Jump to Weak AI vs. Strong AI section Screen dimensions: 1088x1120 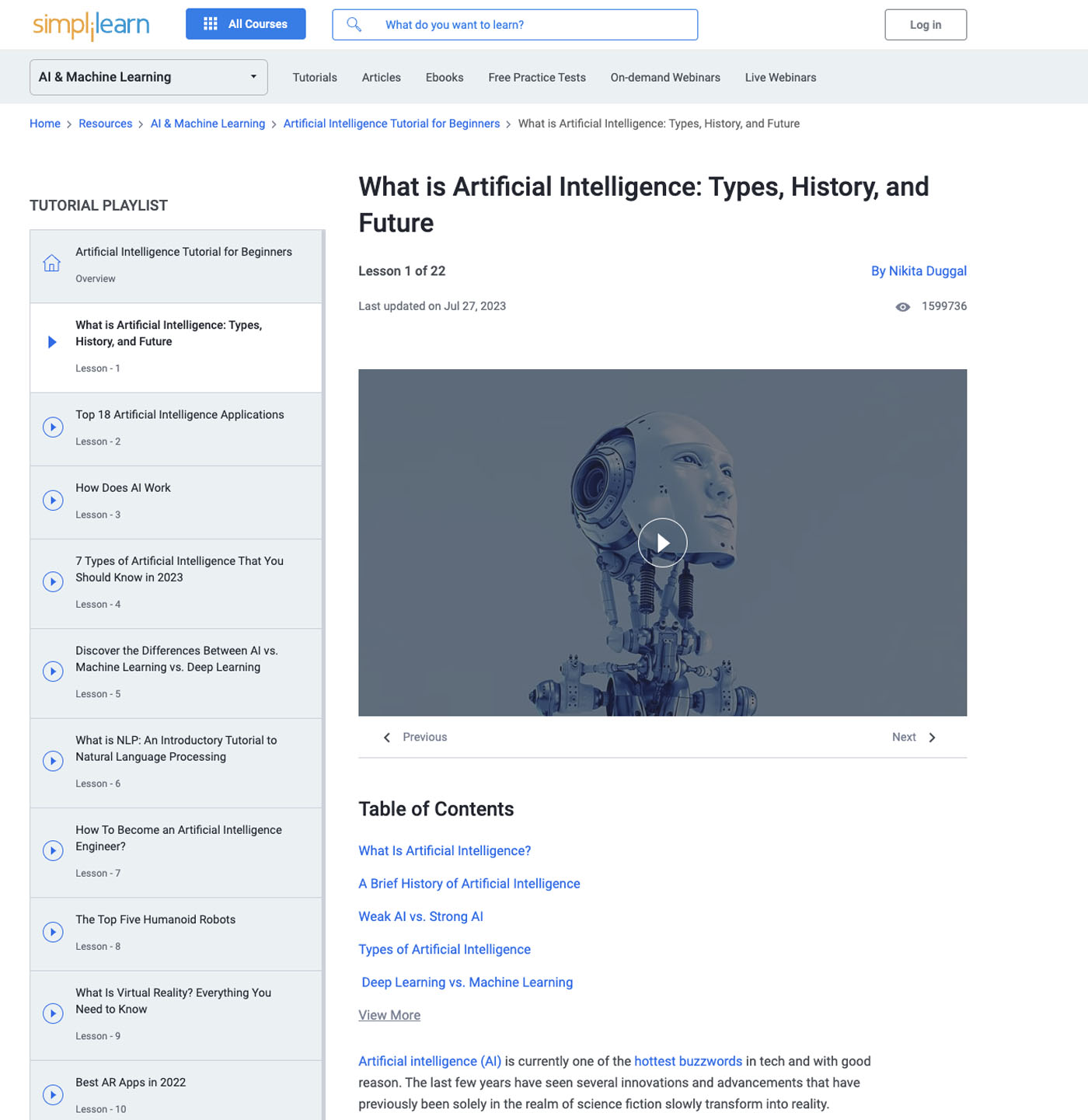coord(420,916)
